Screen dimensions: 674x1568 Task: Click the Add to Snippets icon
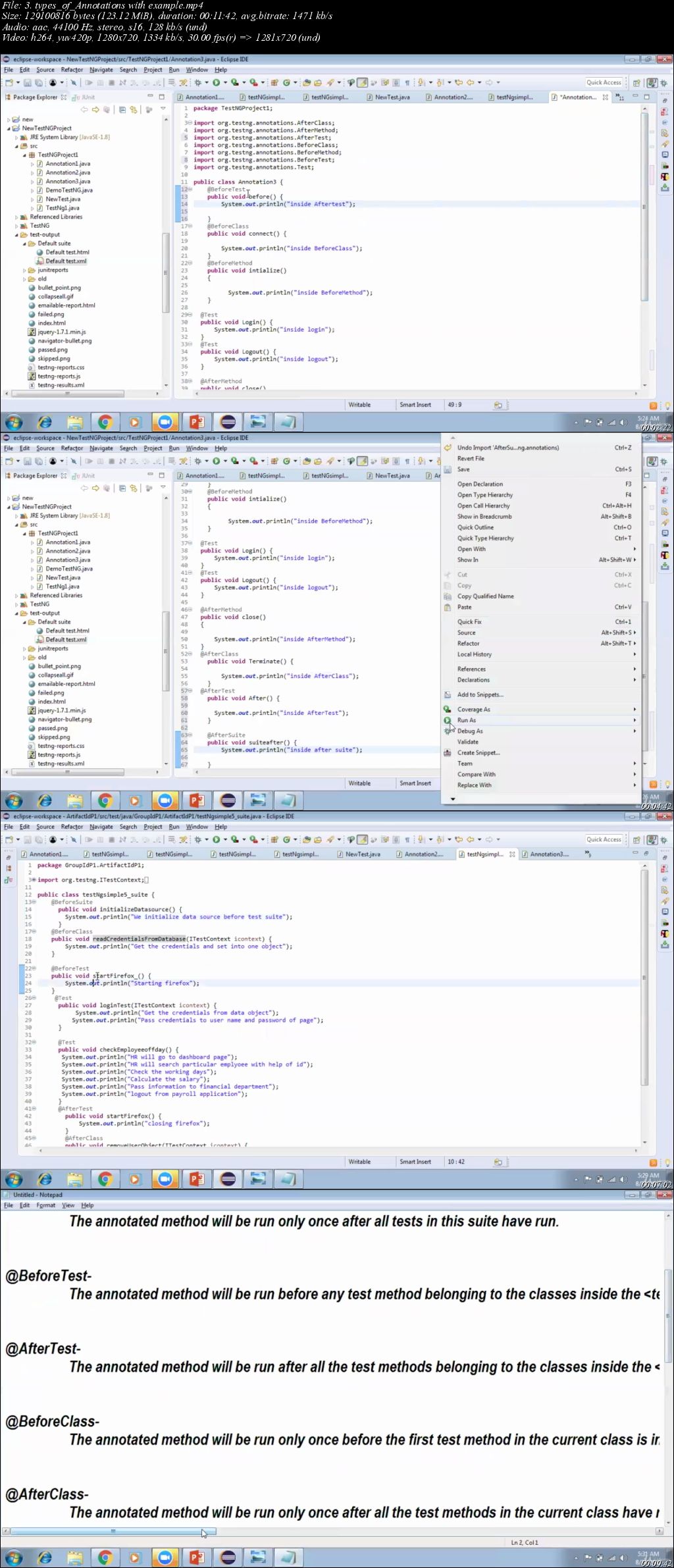click(x=448, y=694)
